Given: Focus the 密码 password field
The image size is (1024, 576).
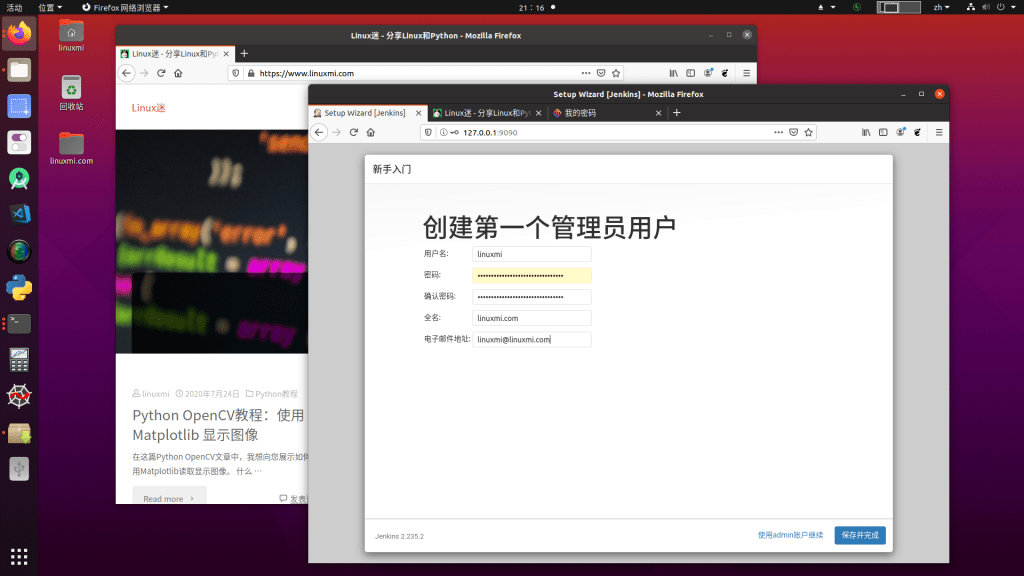Looking at the screenshot, I should (x=532, y=275).
